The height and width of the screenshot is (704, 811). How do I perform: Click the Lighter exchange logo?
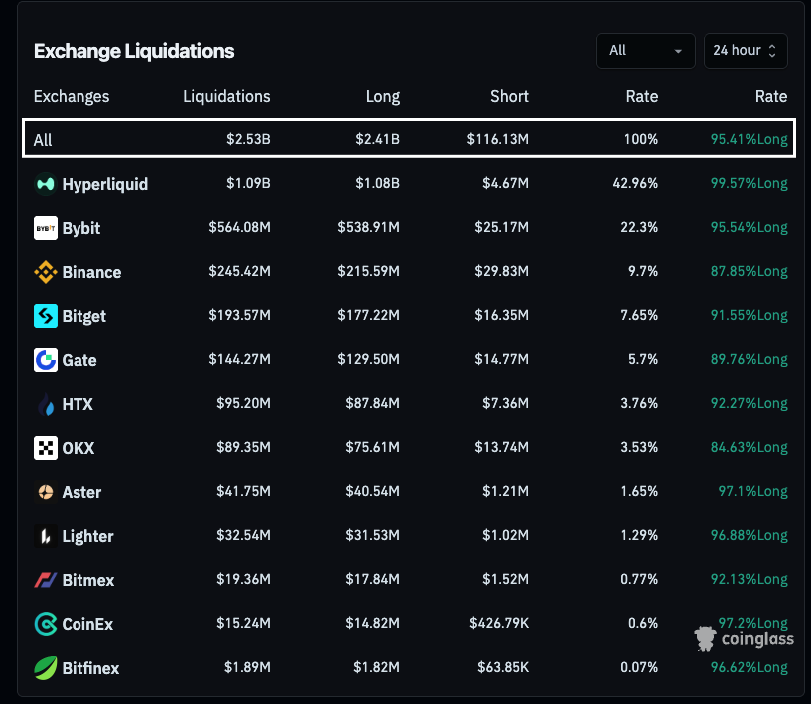pyautogui.click(x=46, y=536)
